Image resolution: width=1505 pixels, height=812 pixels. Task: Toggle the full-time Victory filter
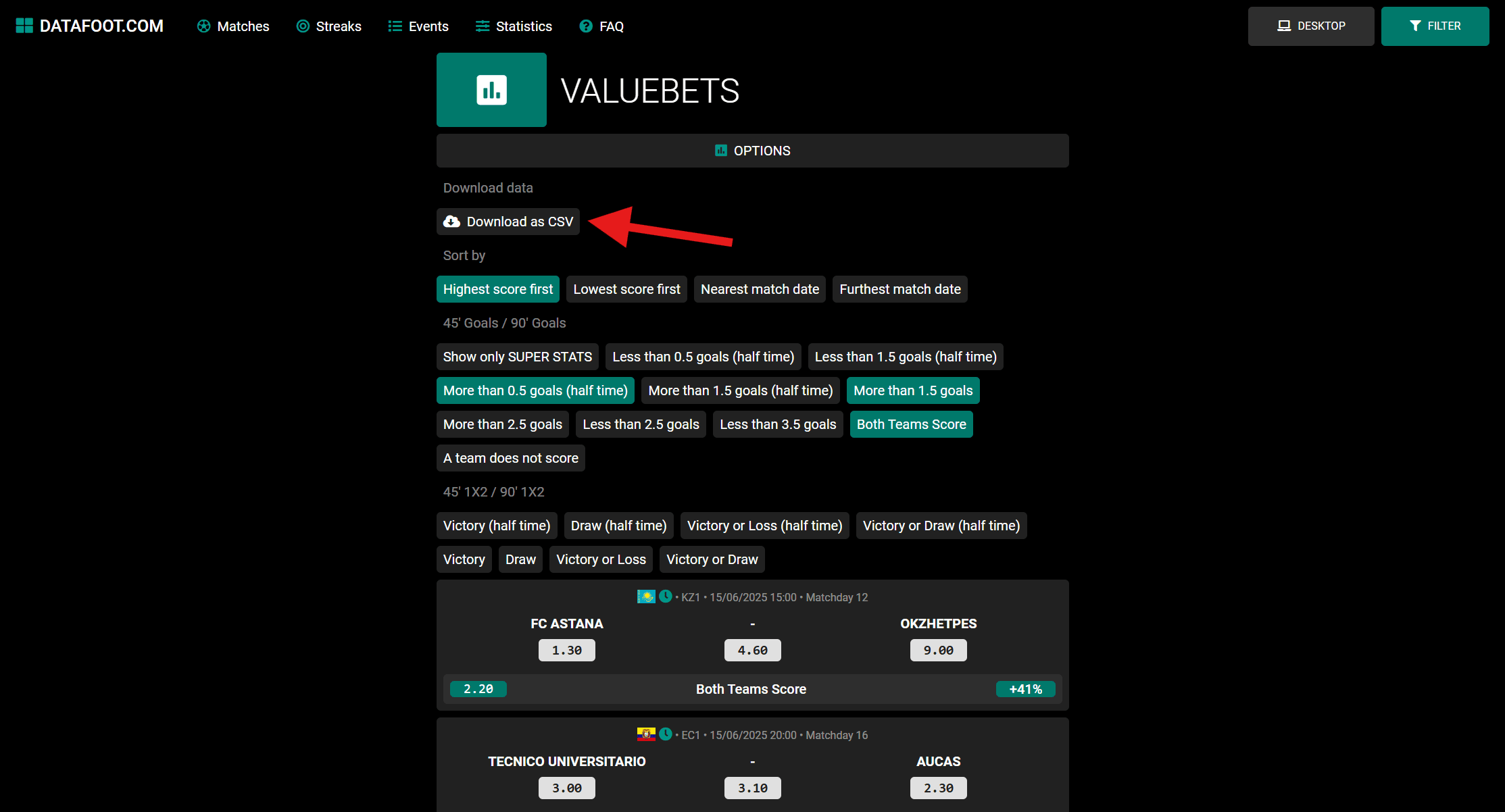pyautogui.click(x=464, y=559)
